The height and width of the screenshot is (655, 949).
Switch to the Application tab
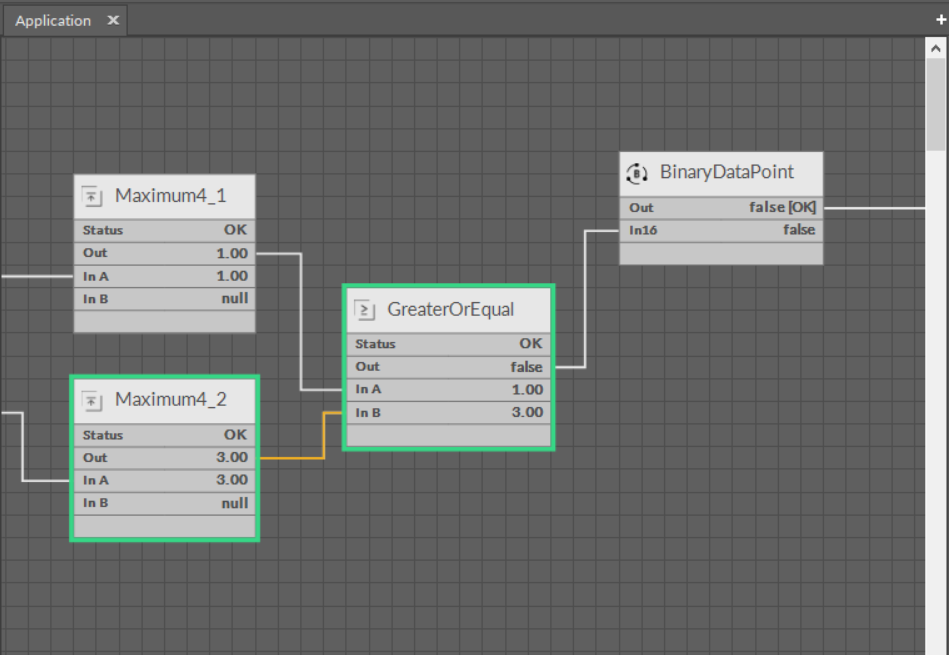pos(53,20)
